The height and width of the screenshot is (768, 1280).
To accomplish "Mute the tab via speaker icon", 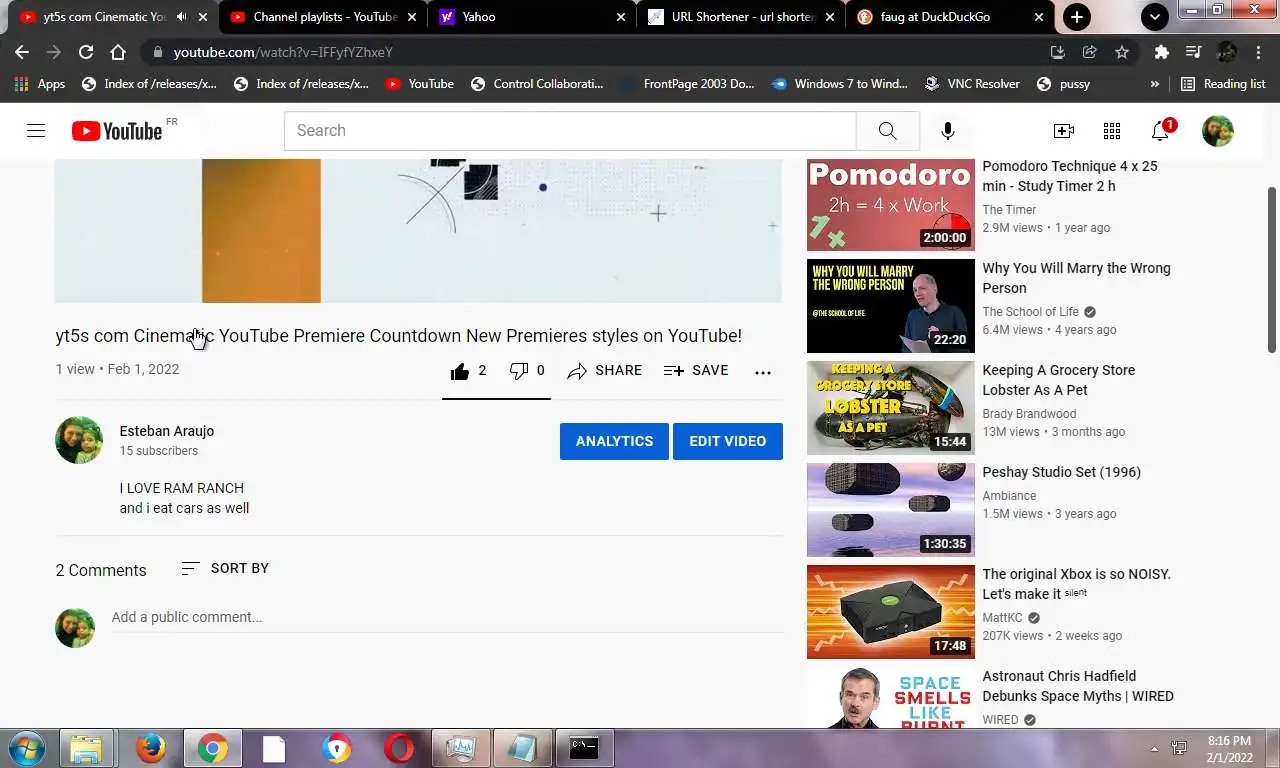I will click(182, 17).
